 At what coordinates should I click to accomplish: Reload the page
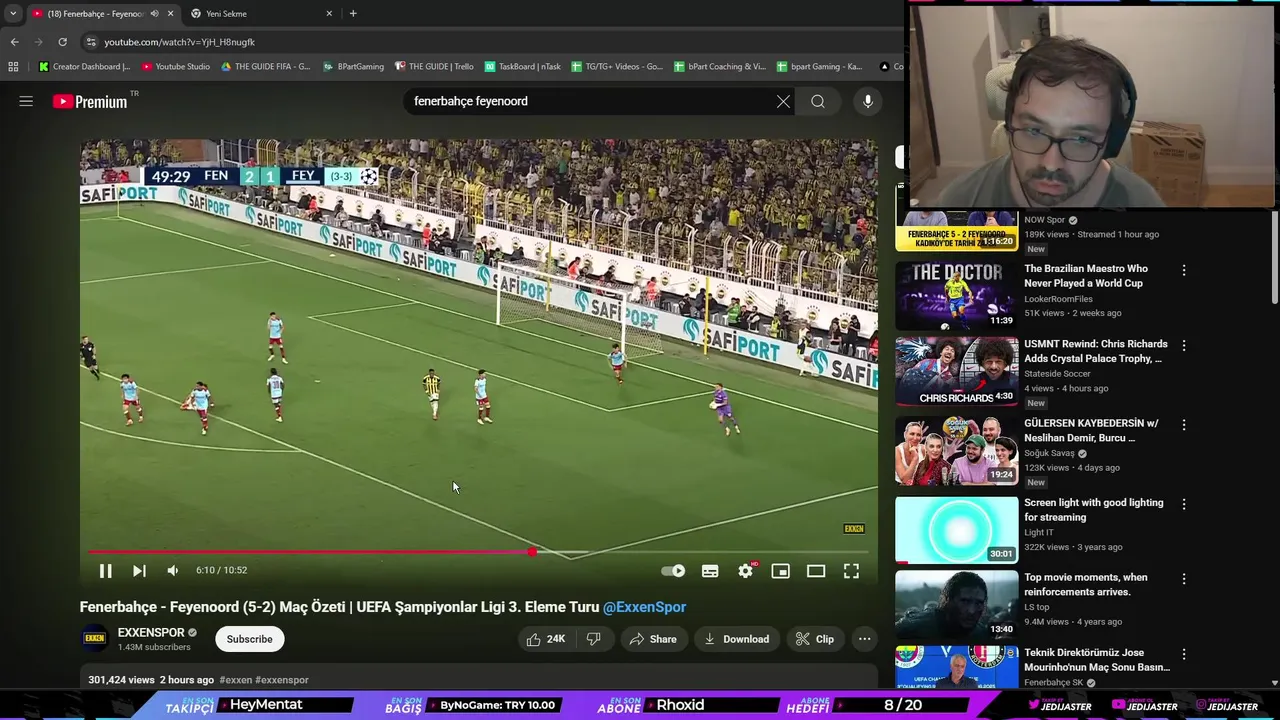pos(62,42)
